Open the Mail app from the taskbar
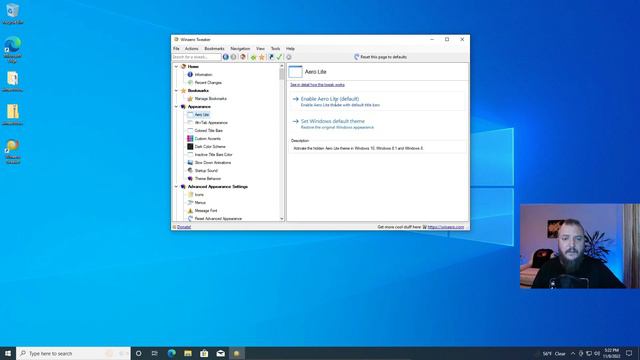 (220, 353)
